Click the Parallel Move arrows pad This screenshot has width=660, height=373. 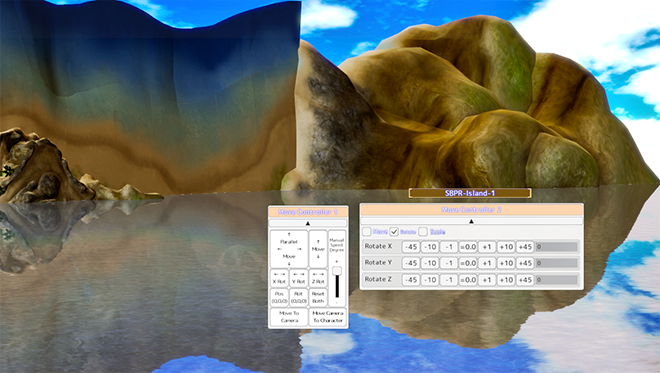(x=289, y=249)
